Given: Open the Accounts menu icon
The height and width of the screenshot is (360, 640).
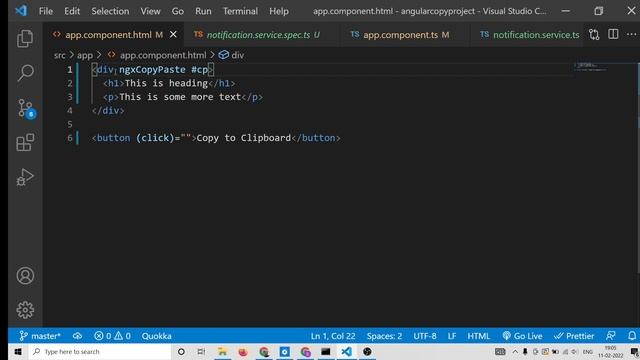Looking at the screenshot, I should coord(25,276).
